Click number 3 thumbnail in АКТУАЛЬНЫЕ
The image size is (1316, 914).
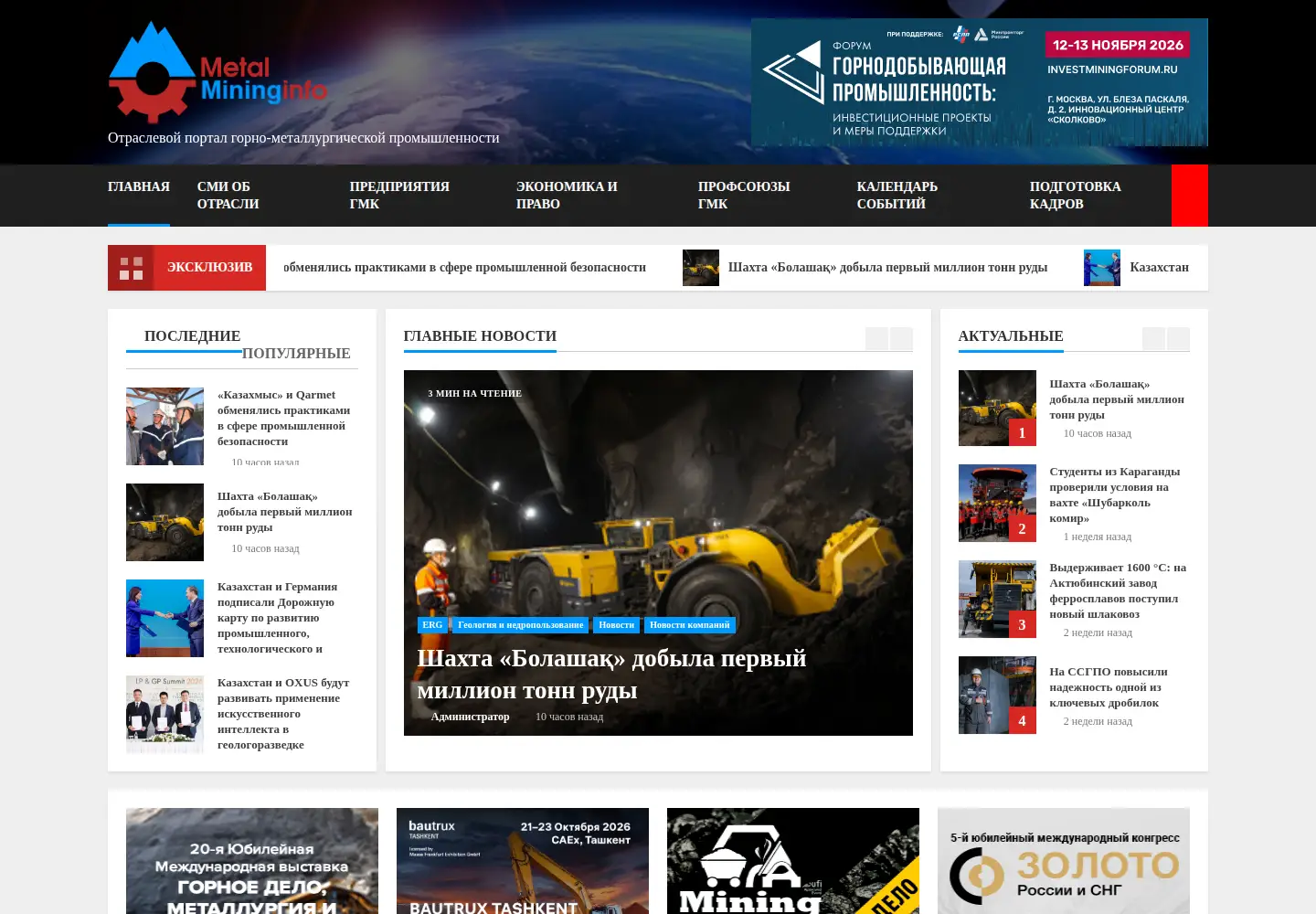point(997,599)
